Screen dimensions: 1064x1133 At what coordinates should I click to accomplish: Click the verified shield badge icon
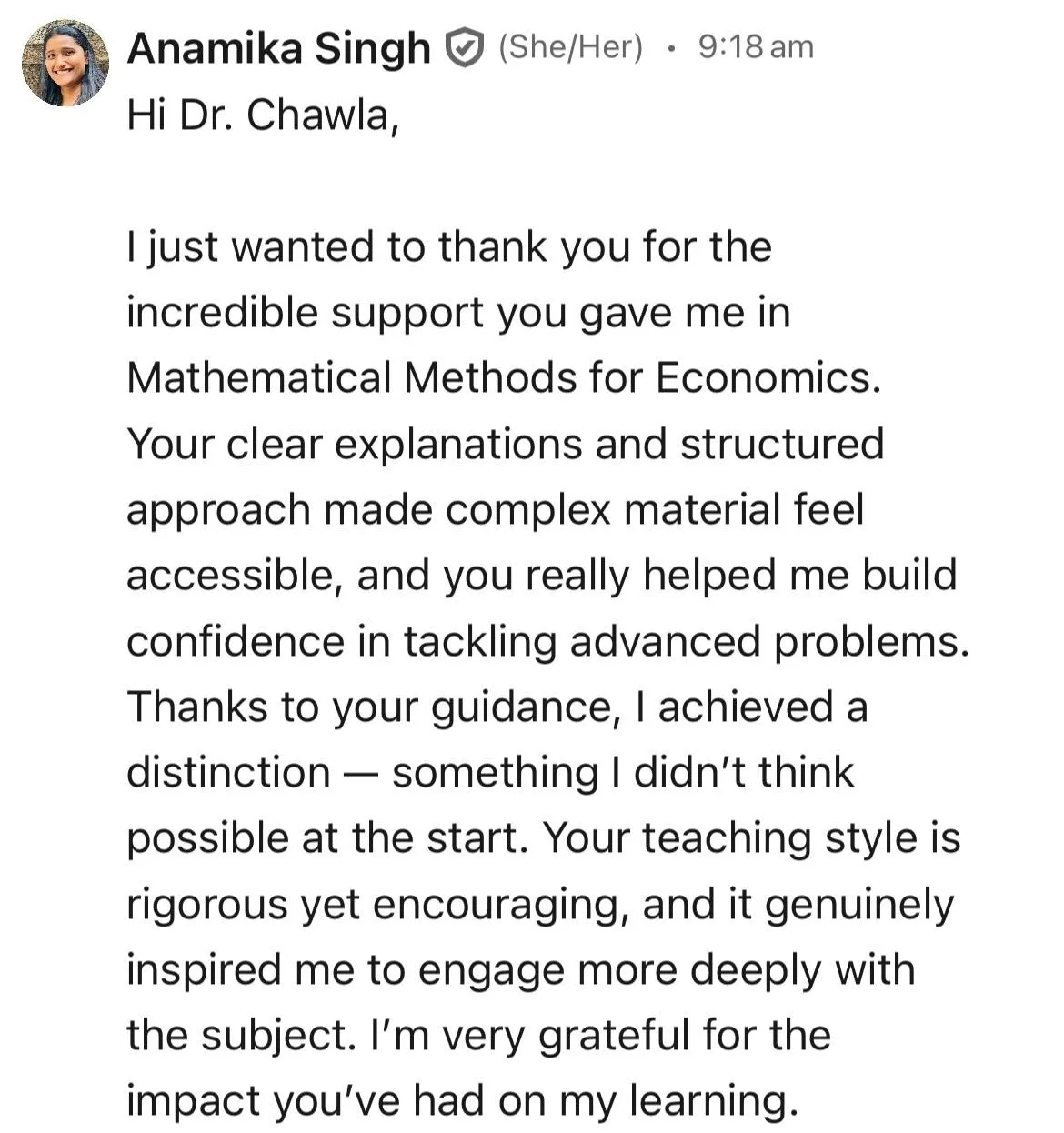click(x=464, y=47)
